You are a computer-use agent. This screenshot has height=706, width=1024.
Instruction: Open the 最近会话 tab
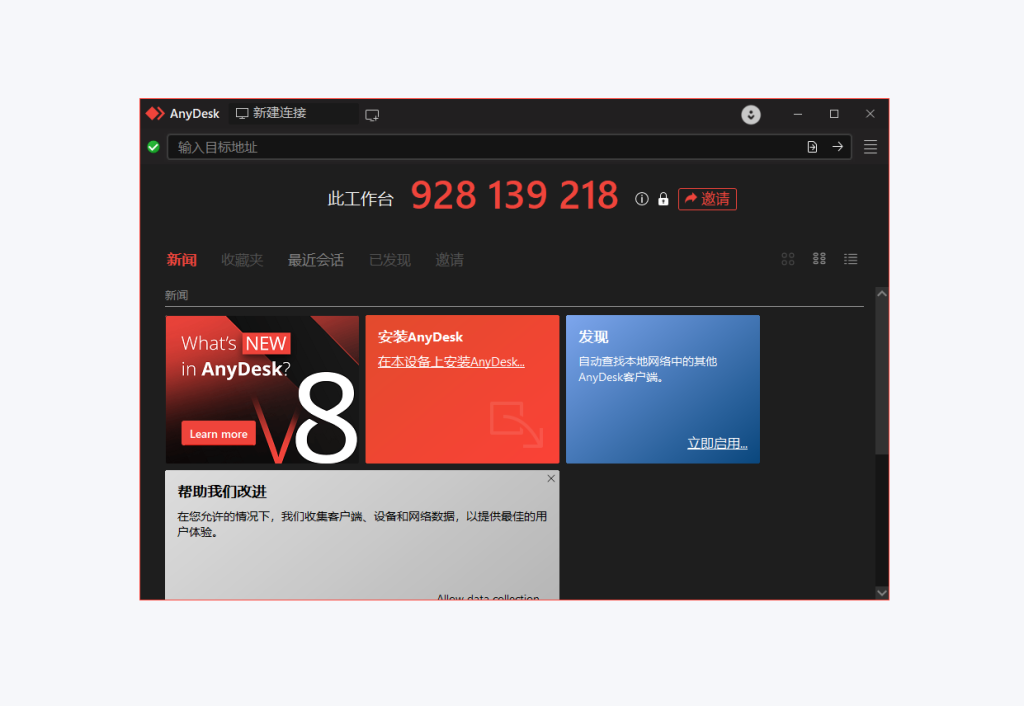pos(315,260)
